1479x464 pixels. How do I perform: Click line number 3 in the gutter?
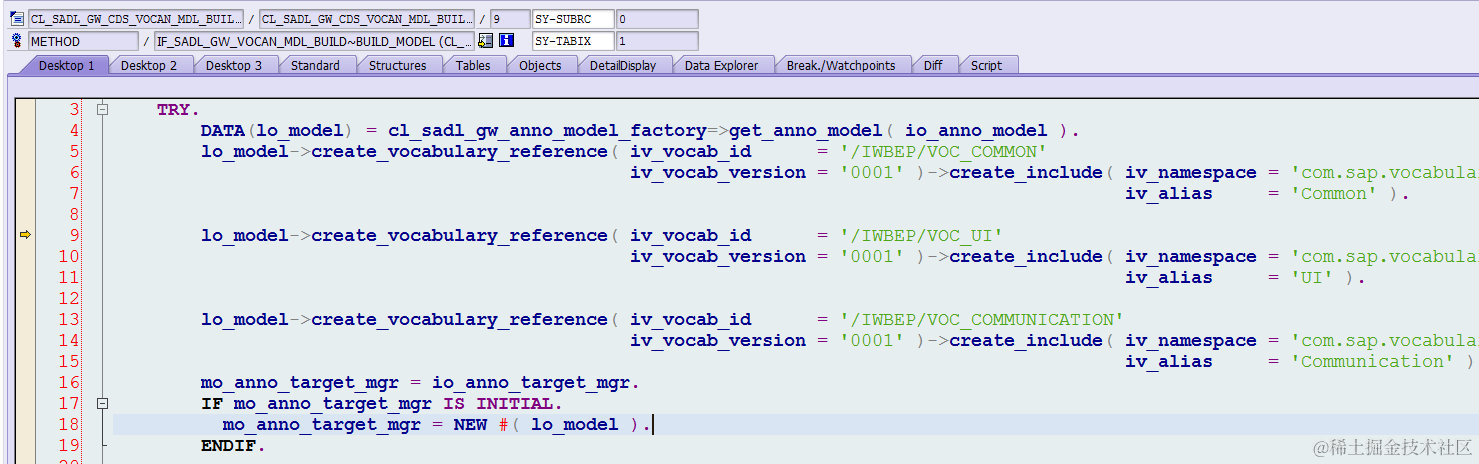[x=74, y=110]
